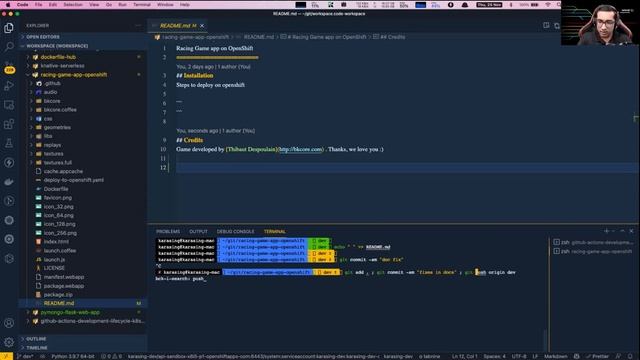The image size is (640, 360).
Task: Open the Terminal menu
Action: (142, 4)
